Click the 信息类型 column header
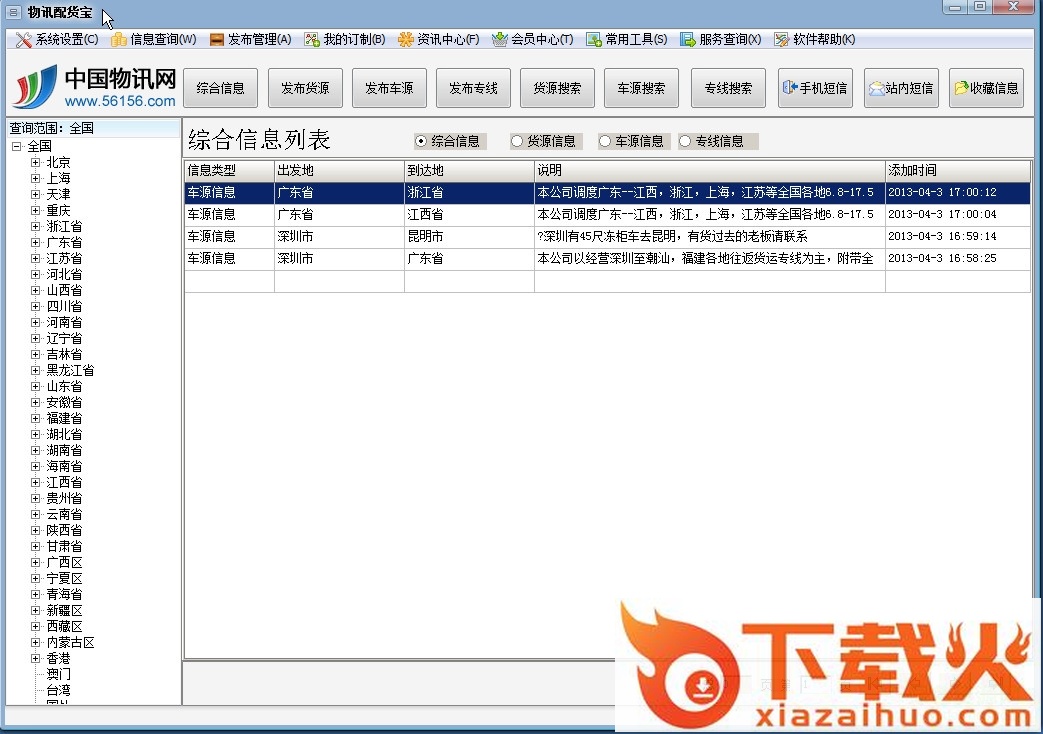The height and width of the screenshot is (734, 1043). point(229,170)
